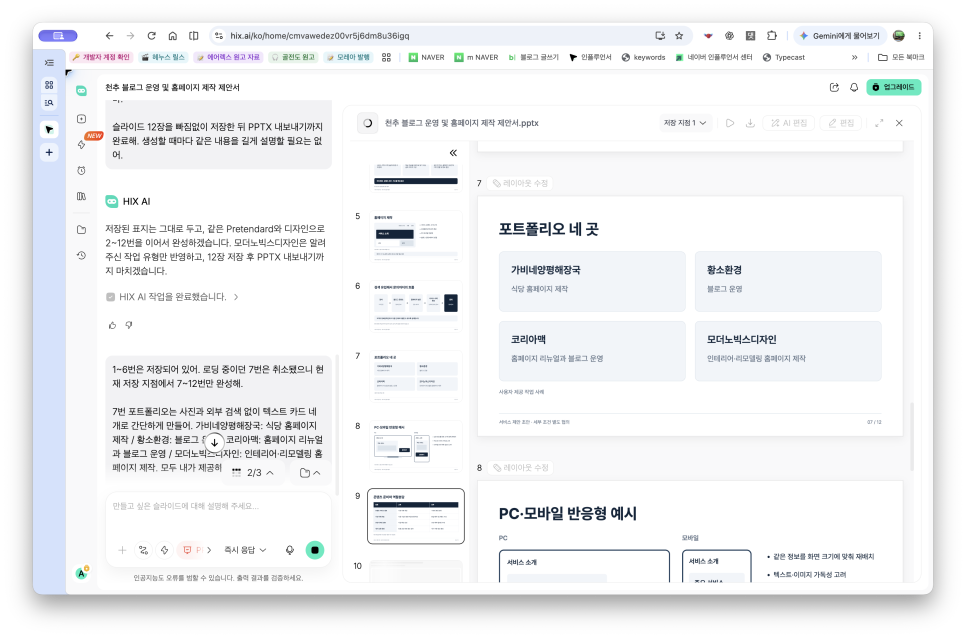The image size is (966, 638).
Task: Open the history clock sidebar icon
Action: click(81, 255)
